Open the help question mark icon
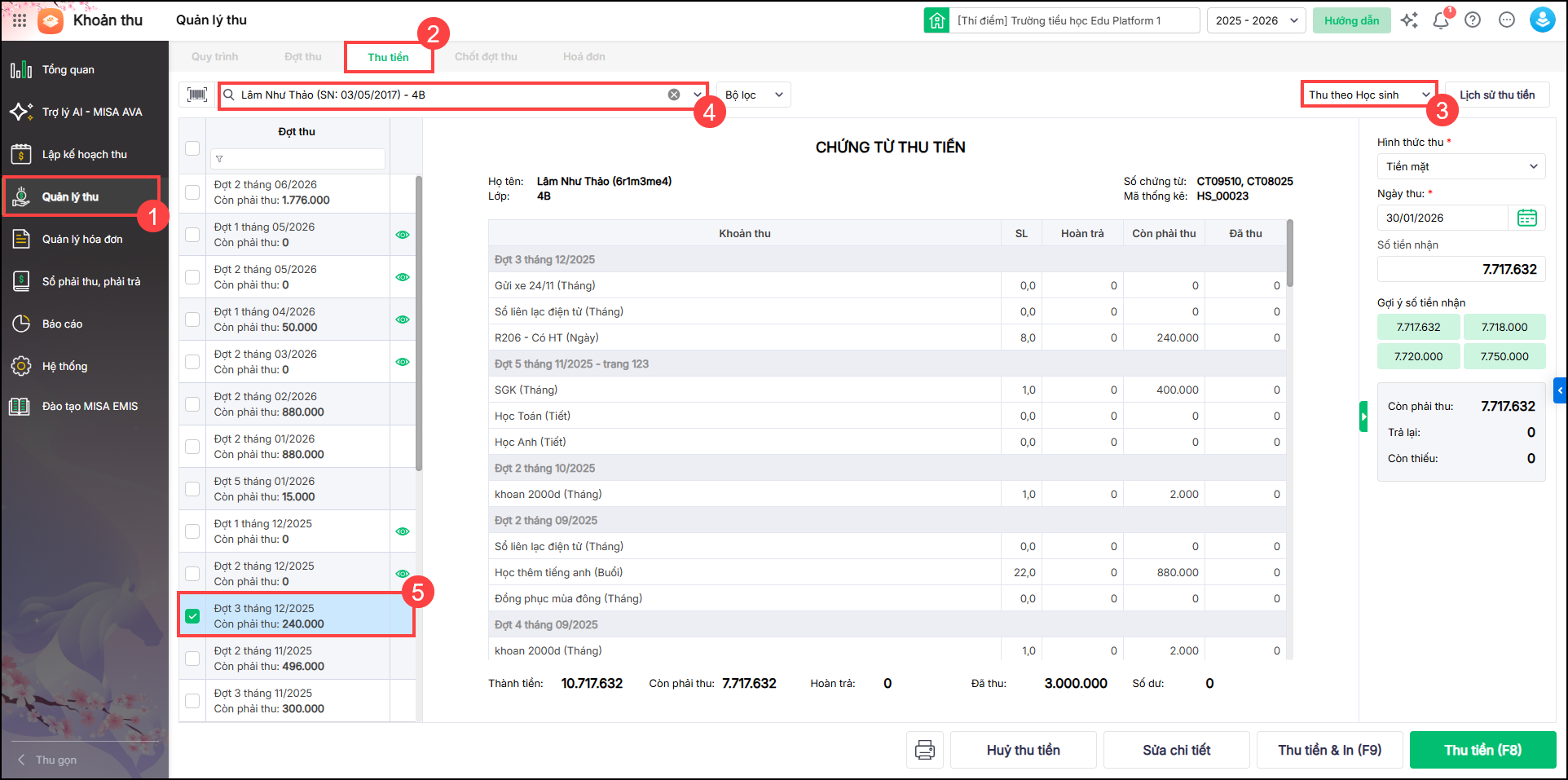This screenshot has width=1568, height=780. point(1473,20)
